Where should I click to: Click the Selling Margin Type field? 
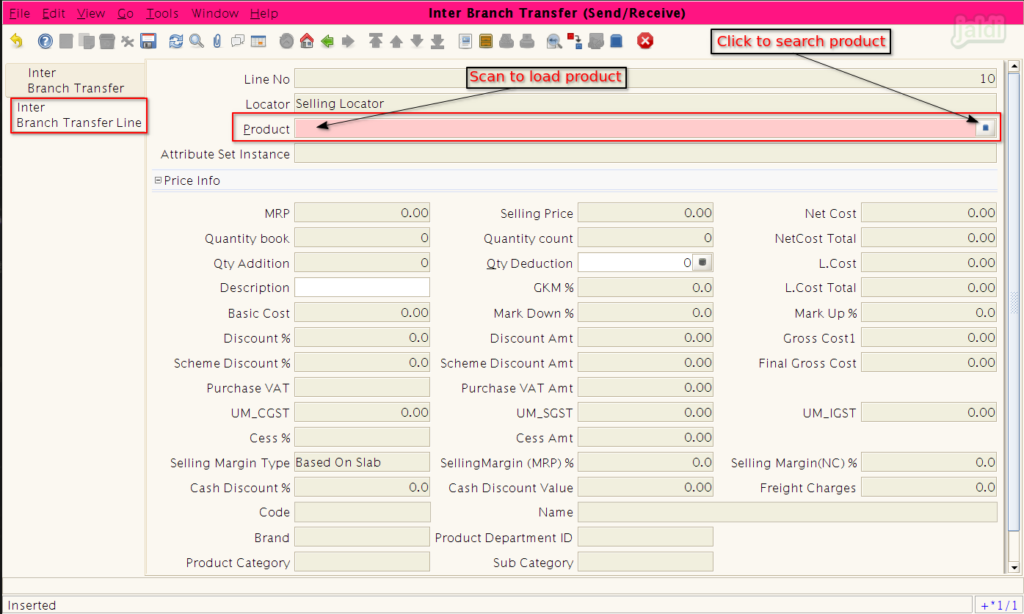click(362, 462)
